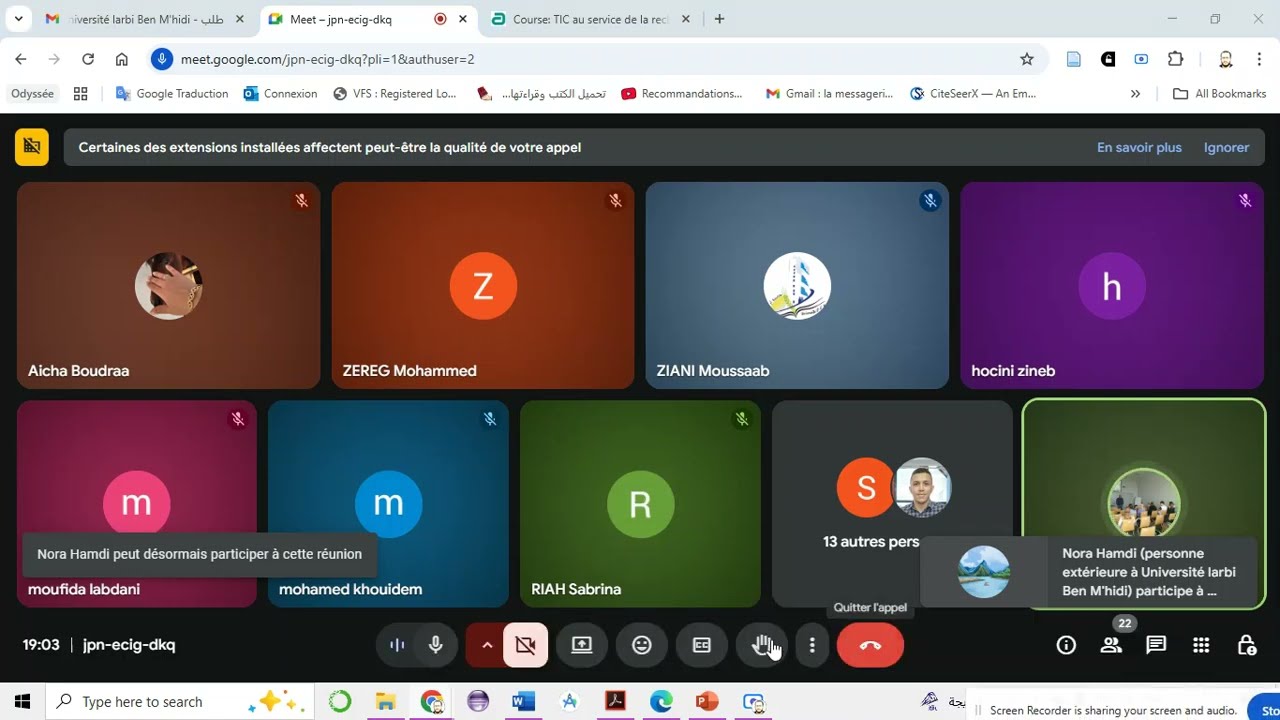Open Google Traduction bookmark
1280x720 pixels.
[x=172, y=93]
